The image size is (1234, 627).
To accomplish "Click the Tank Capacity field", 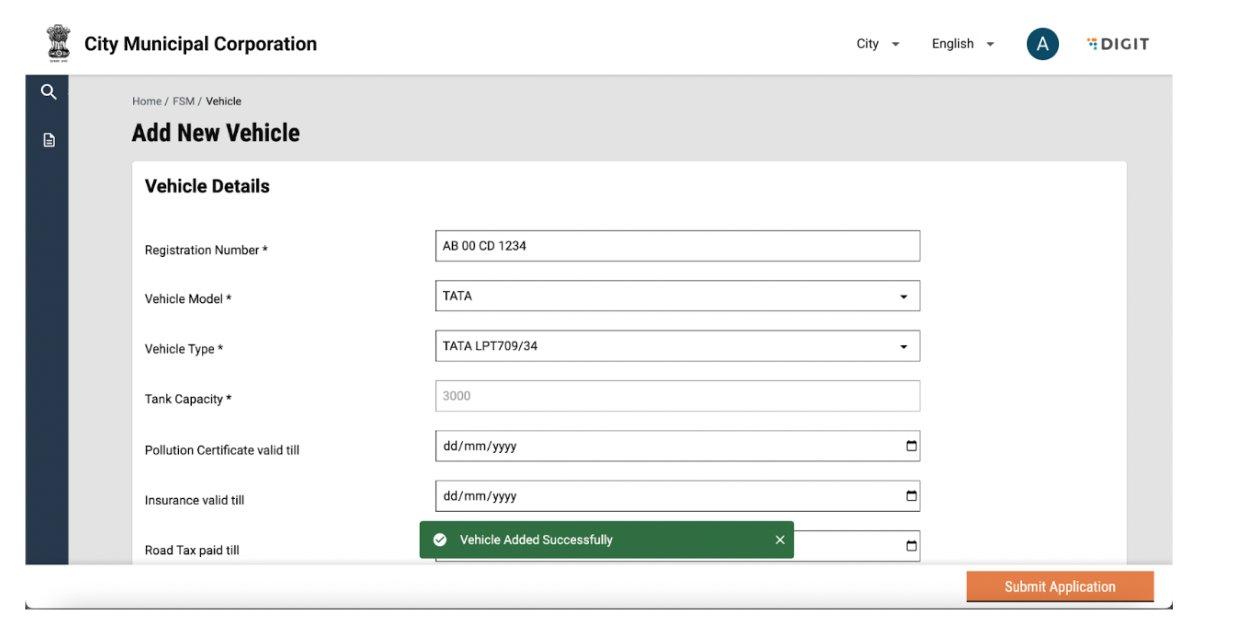I will (677, 396).
